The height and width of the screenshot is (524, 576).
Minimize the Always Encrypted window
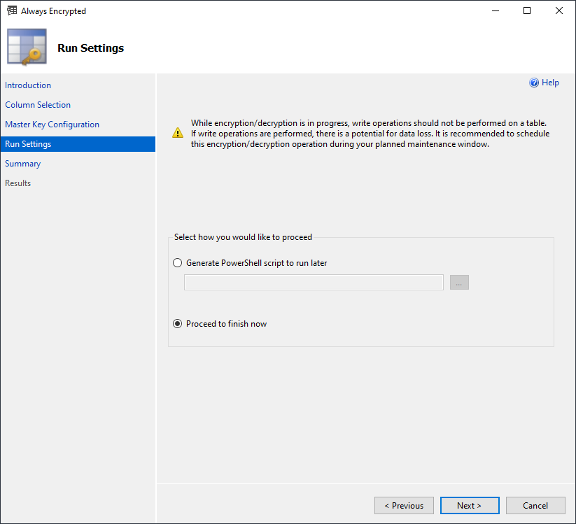(x=495, y=11)
